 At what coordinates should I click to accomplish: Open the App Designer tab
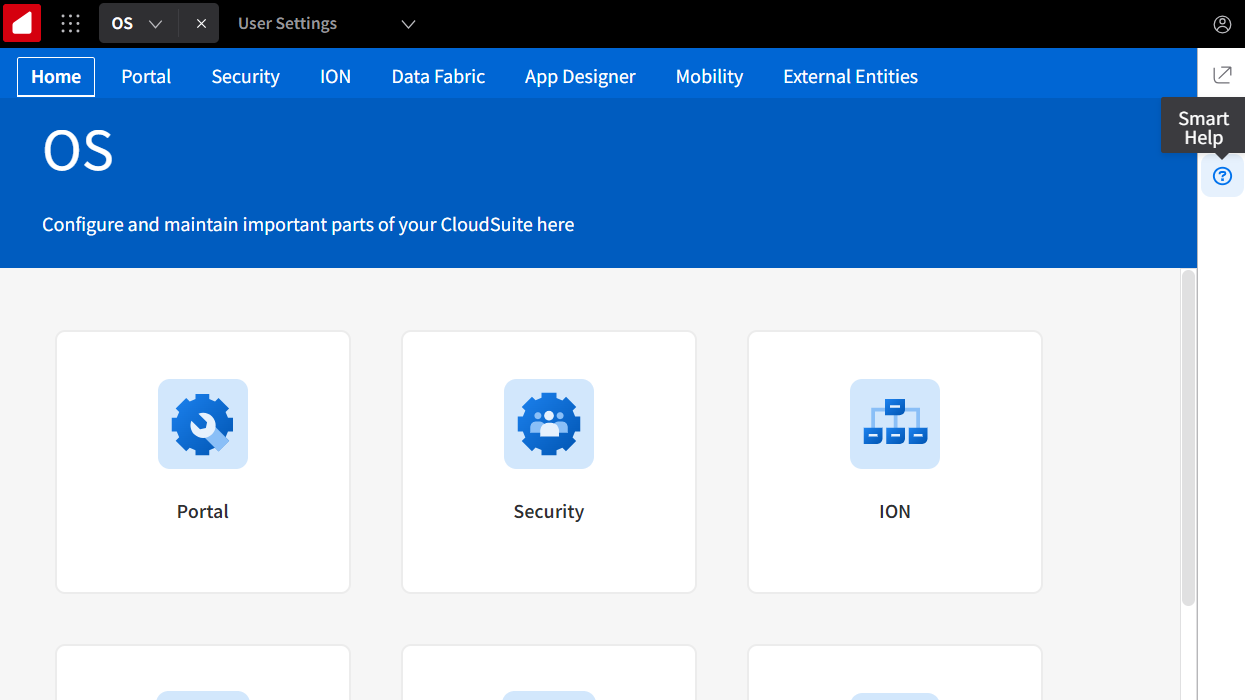(580, 77)
